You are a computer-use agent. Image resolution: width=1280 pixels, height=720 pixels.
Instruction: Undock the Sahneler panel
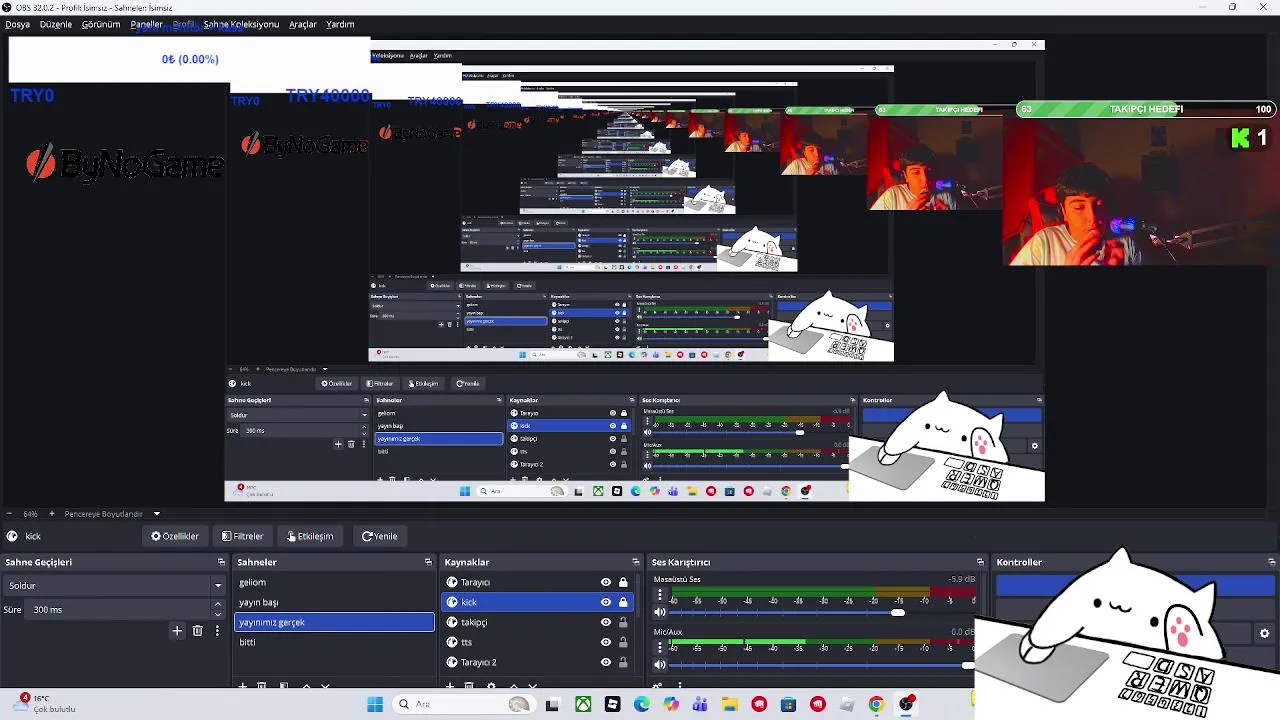click(x=428, y=562)
